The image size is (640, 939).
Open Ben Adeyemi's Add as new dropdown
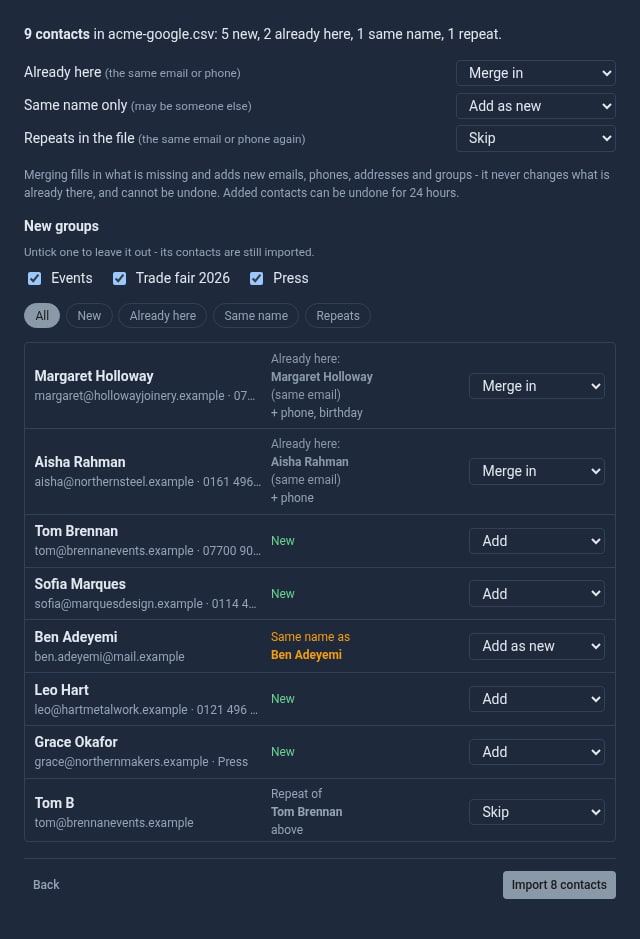point(536,646)
